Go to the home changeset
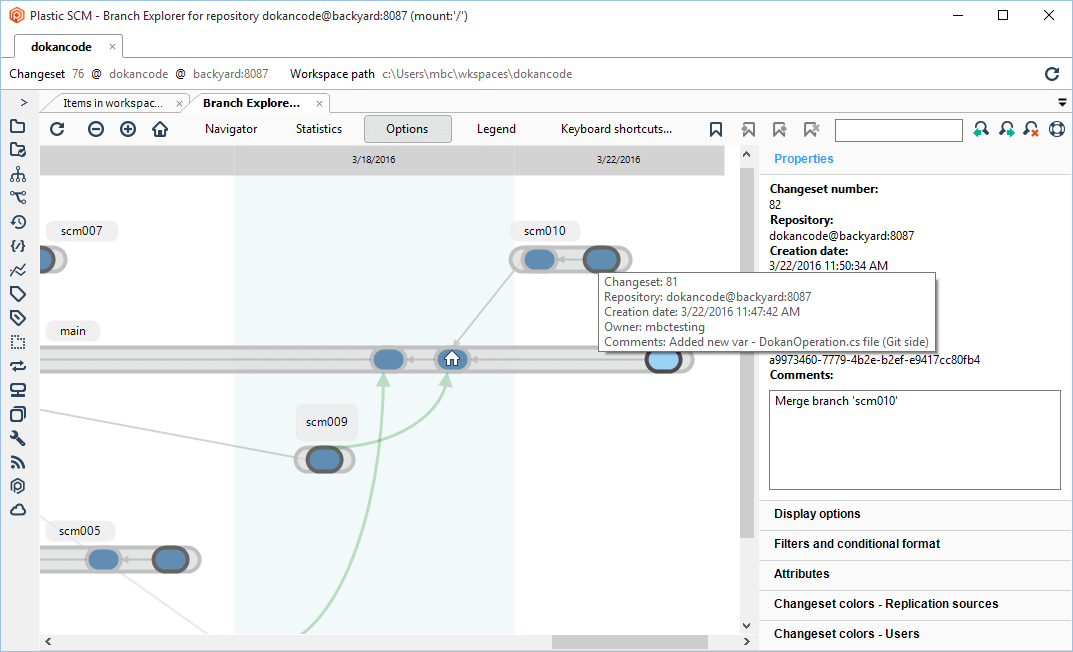 pos(160,129)
